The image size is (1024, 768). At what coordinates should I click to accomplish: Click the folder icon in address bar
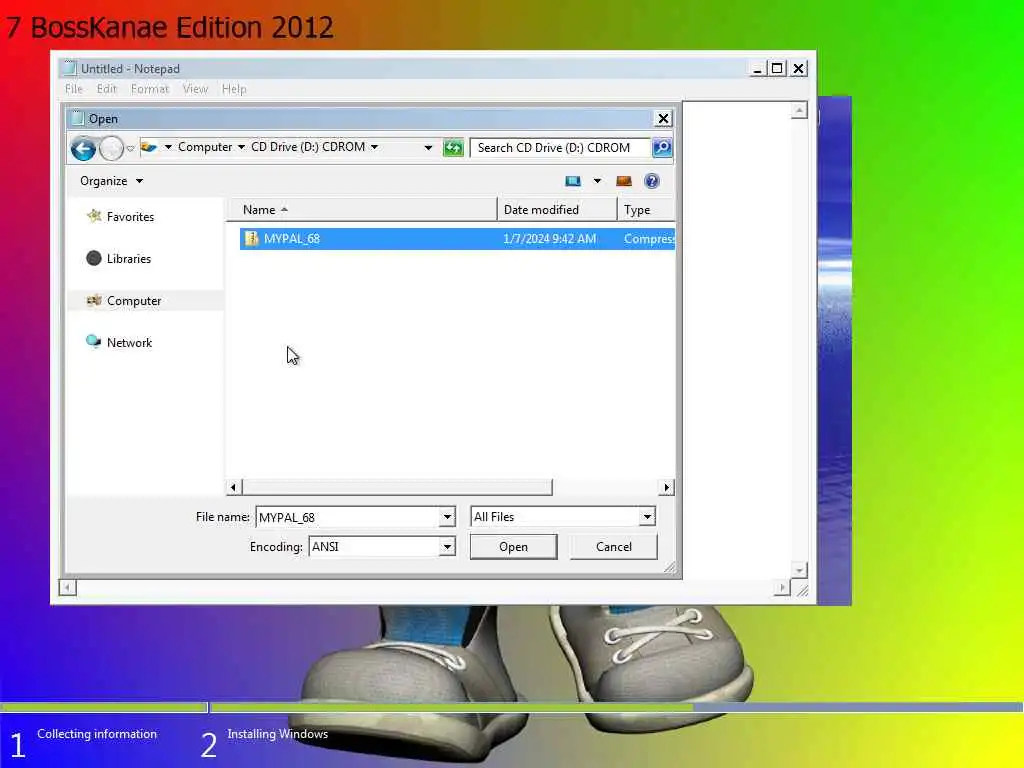[x=149, y=147]
